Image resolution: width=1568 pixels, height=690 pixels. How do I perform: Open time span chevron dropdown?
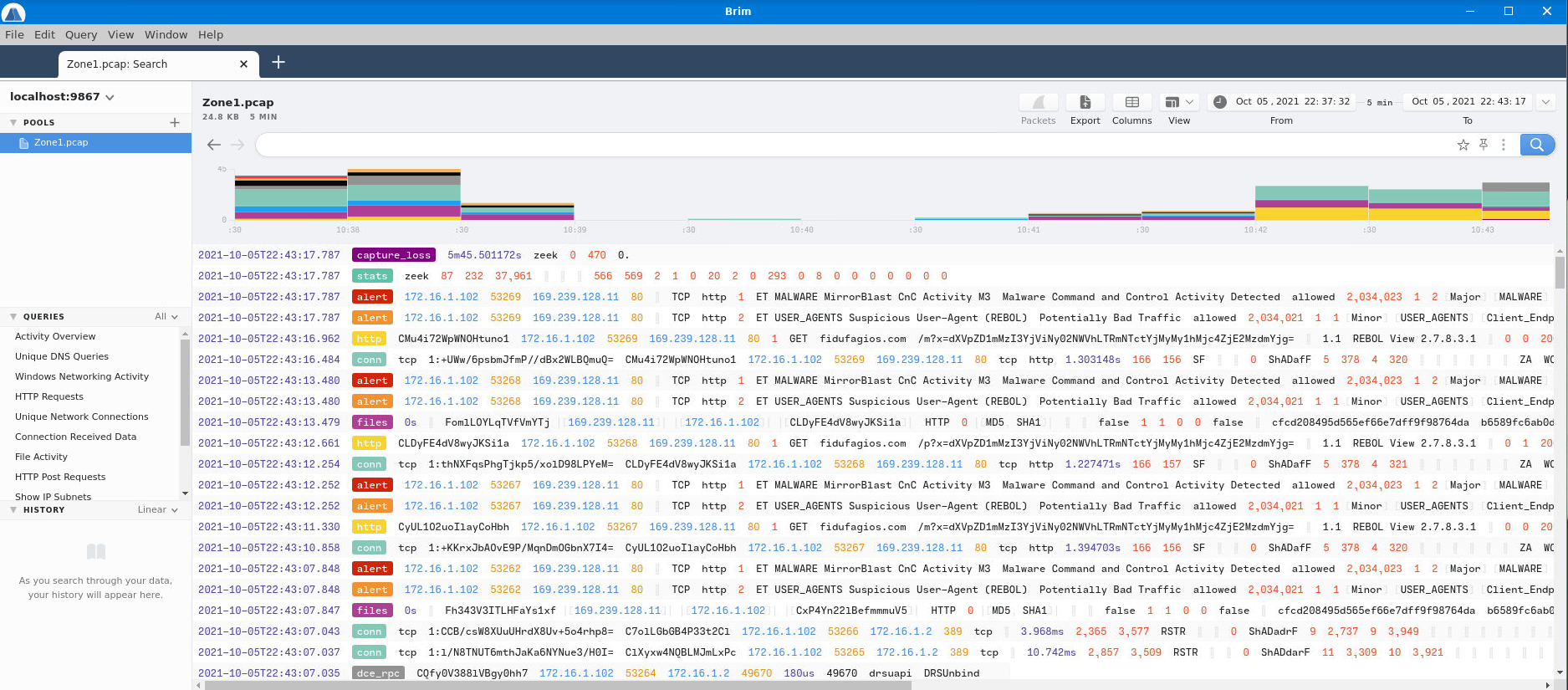pyautogui.click(x=1545, y=102)
